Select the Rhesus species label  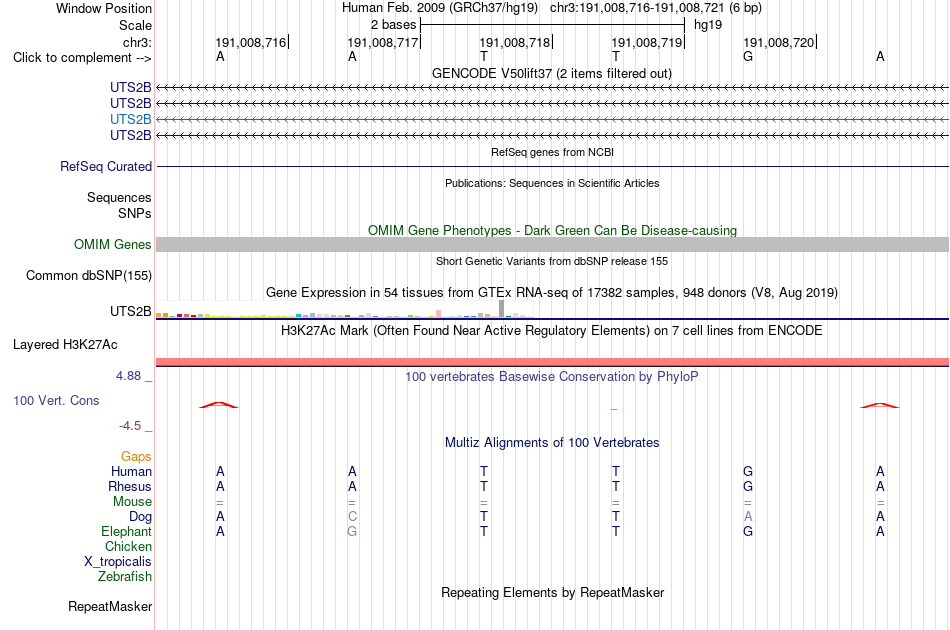130,486
